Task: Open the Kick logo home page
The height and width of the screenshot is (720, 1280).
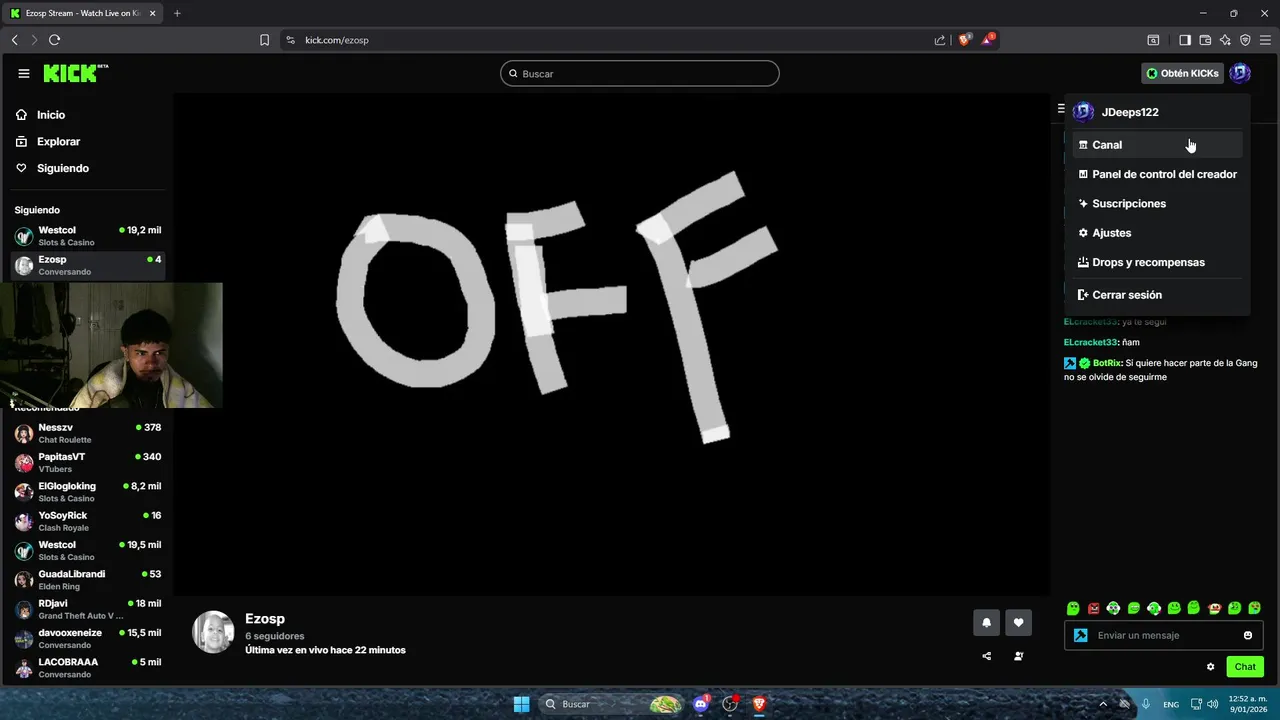Action: click(75, 73)
